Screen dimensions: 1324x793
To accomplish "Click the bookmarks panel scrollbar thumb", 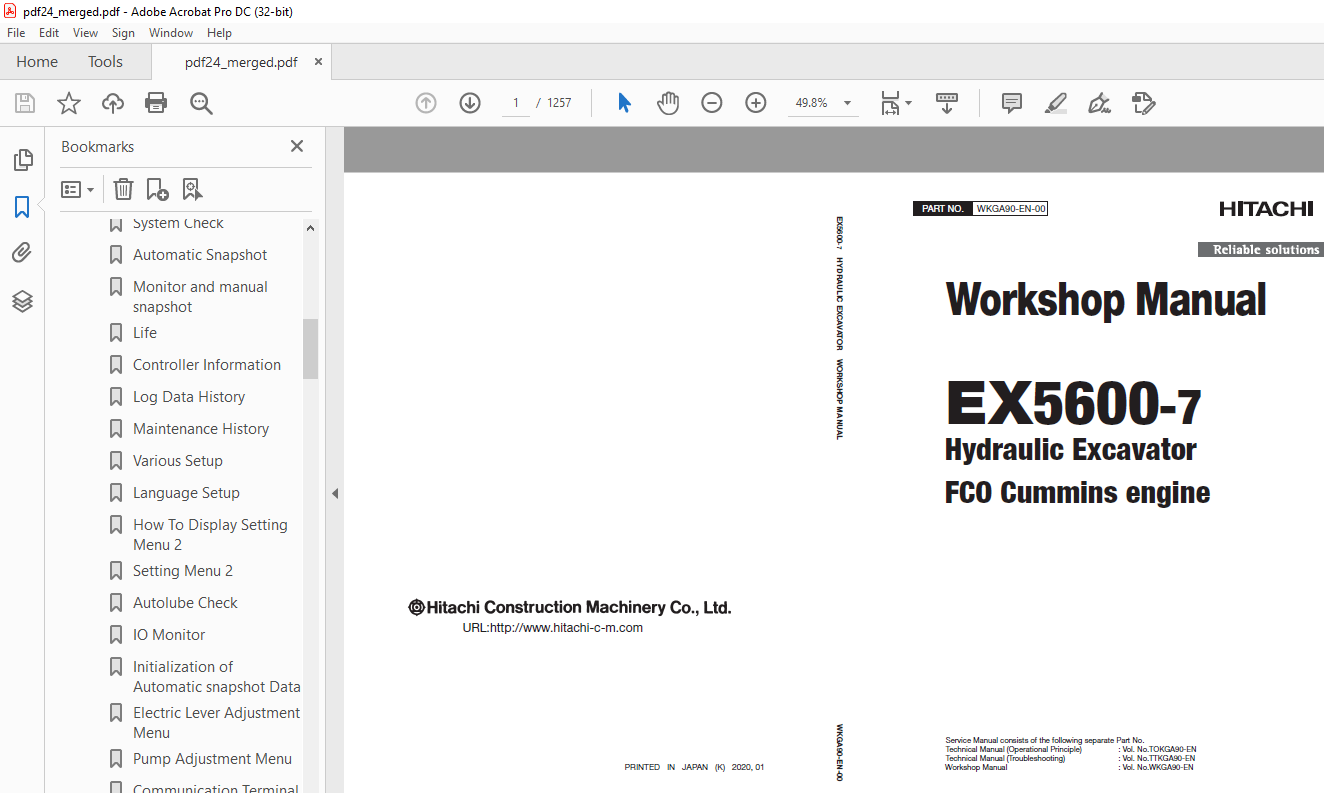I will [x=310, y=348].
